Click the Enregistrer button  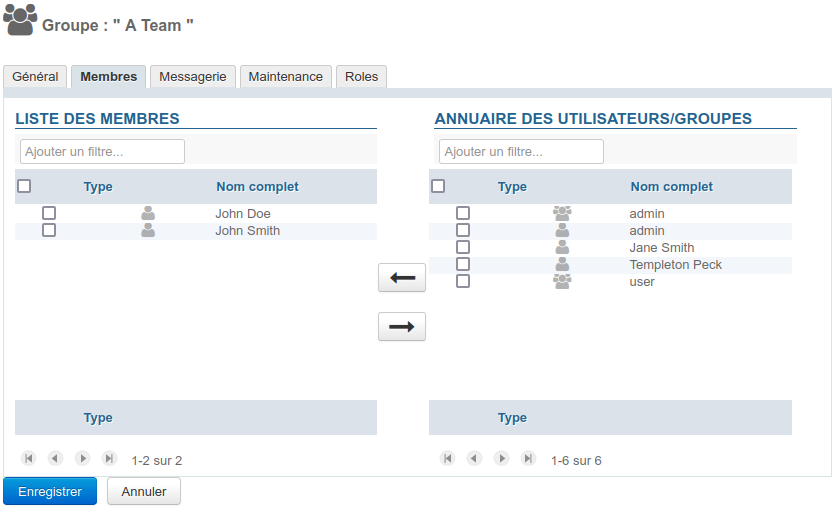click(50, 492)
